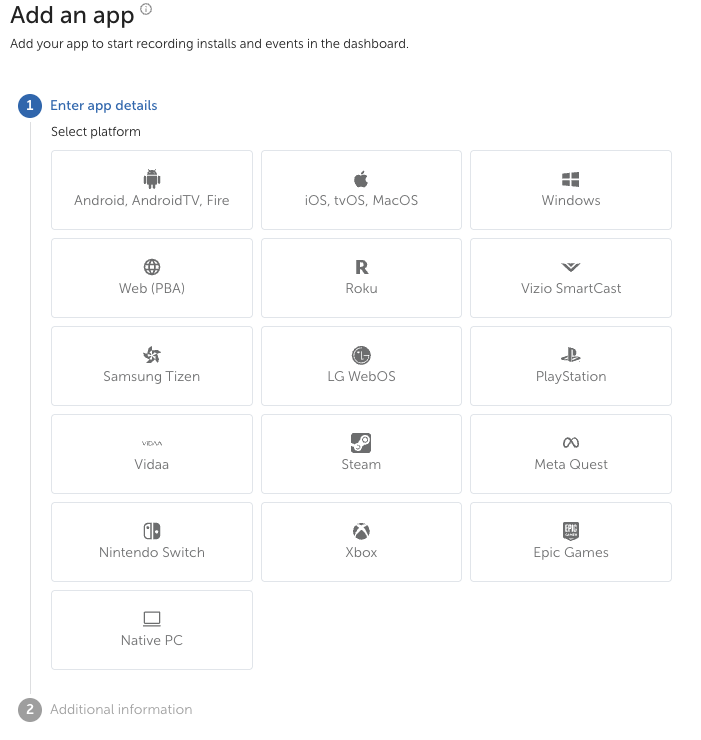Open the info icon beside Add an app

pos(146,9)
